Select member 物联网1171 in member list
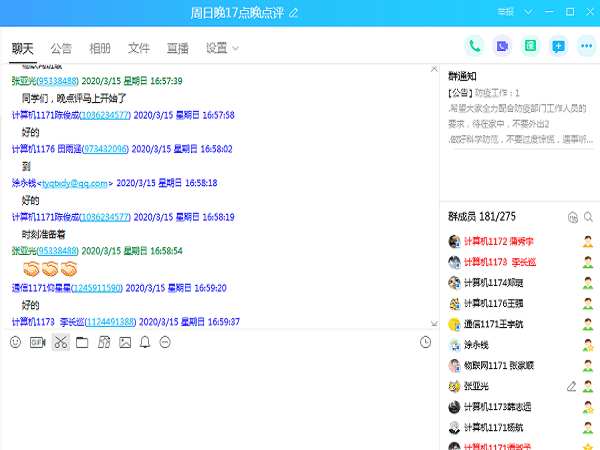 (520, 365)
